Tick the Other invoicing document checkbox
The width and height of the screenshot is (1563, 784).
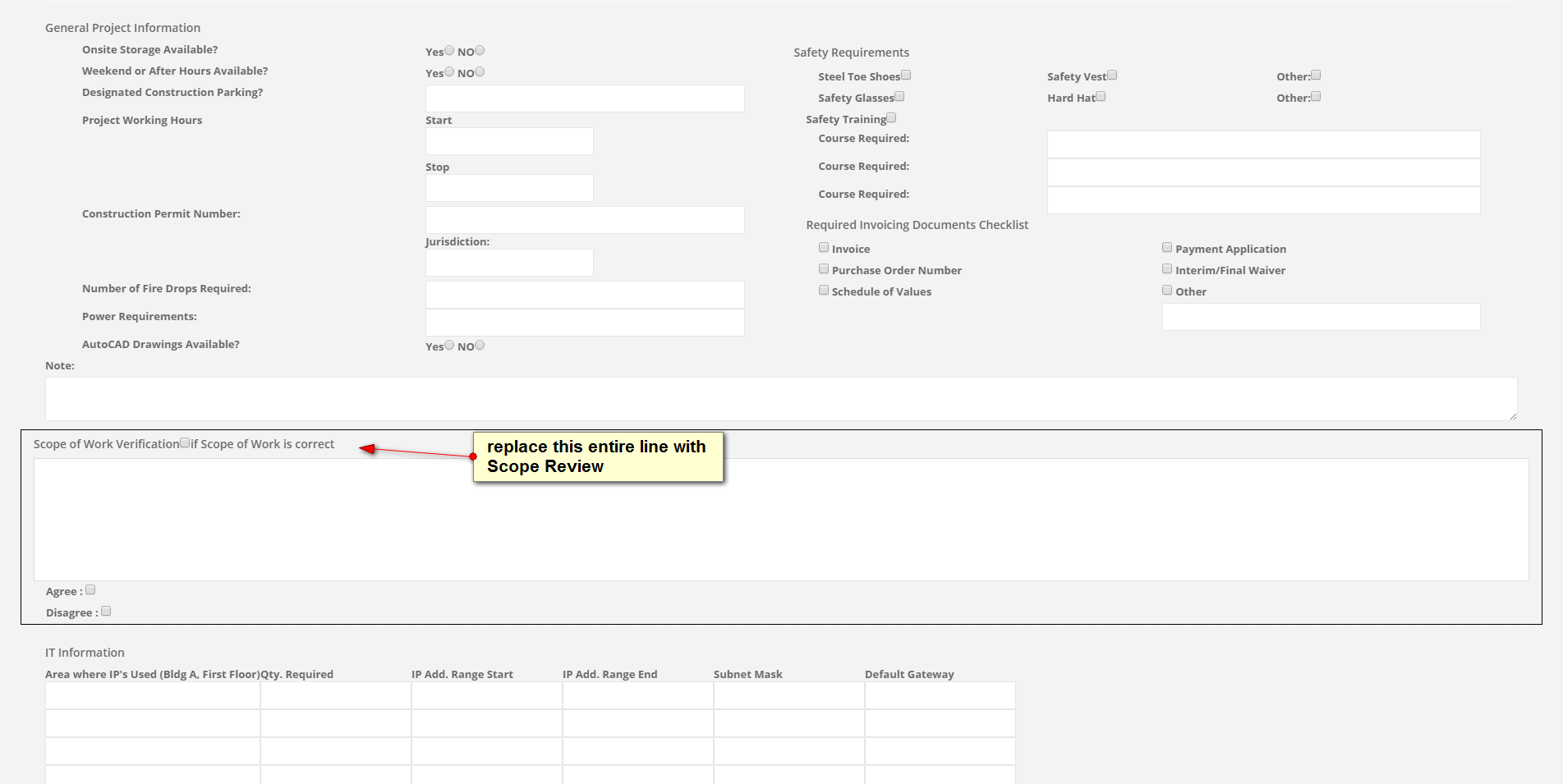pyautogui.click(x=1167, y=290)
